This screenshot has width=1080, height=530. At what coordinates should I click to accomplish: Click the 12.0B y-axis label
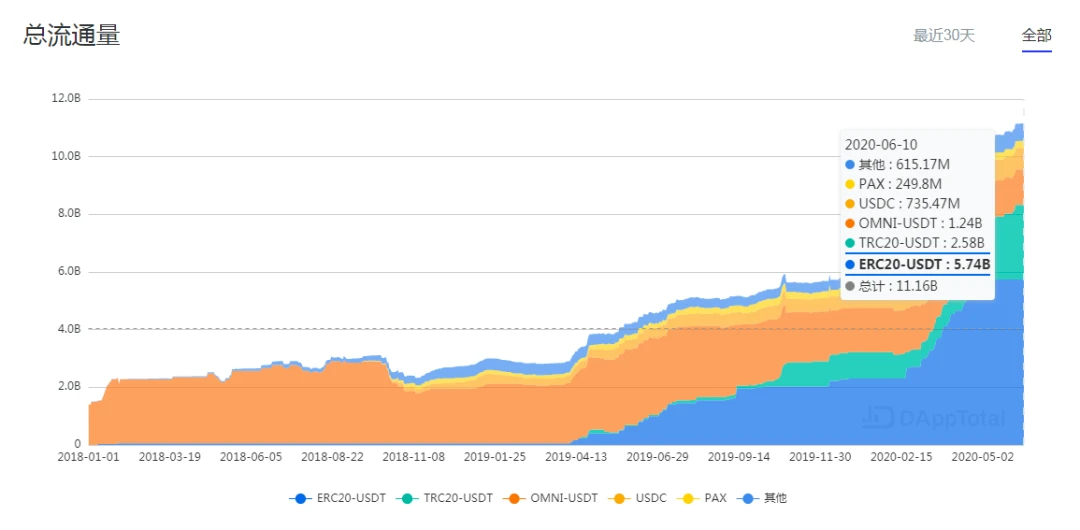66,99
